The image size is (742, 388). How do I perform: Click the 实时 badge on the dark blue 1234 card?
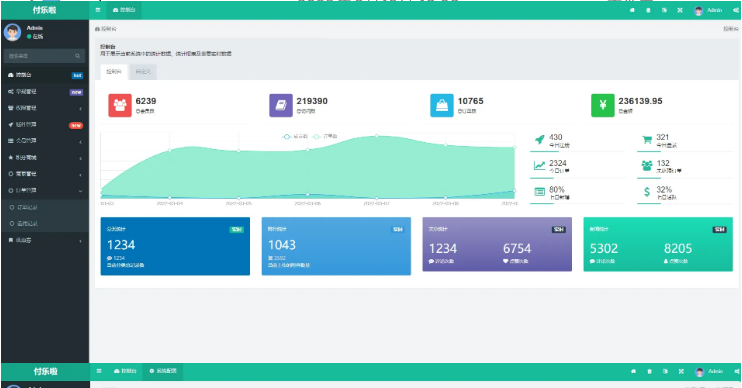pyautogui.click(x=236, y=229)
